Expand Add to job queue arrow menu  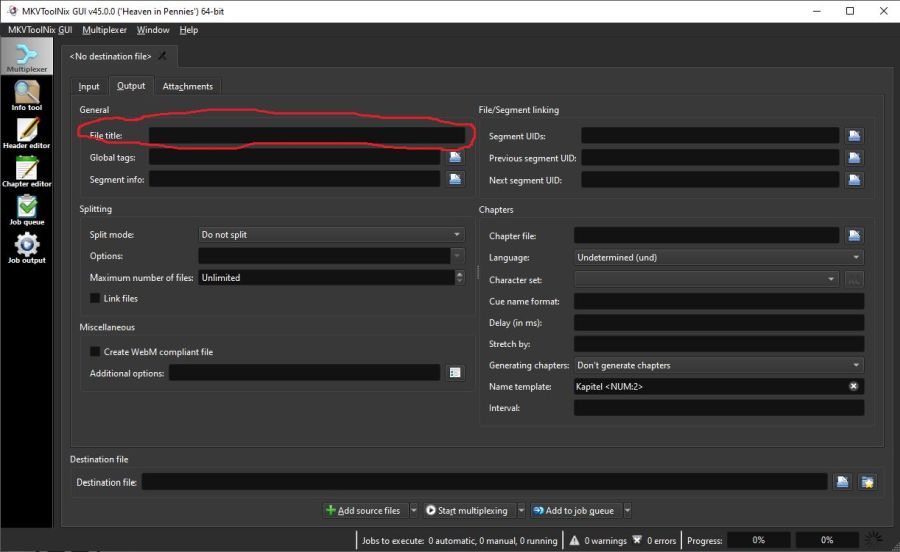[627, 510]
